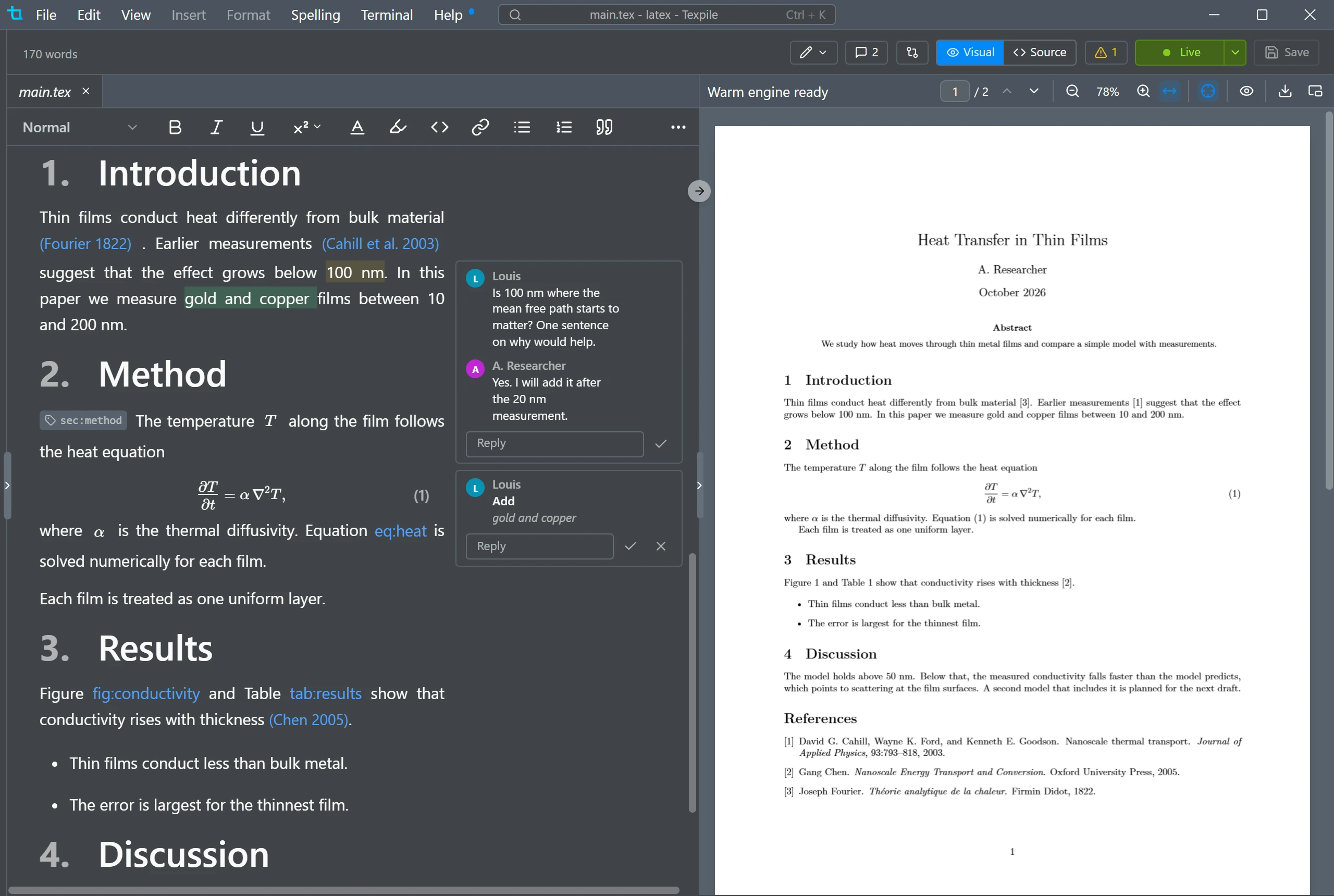Reply to Louis's 100 nm comment
Viewport: 1334px width, 896px height.
pos(554,444)
